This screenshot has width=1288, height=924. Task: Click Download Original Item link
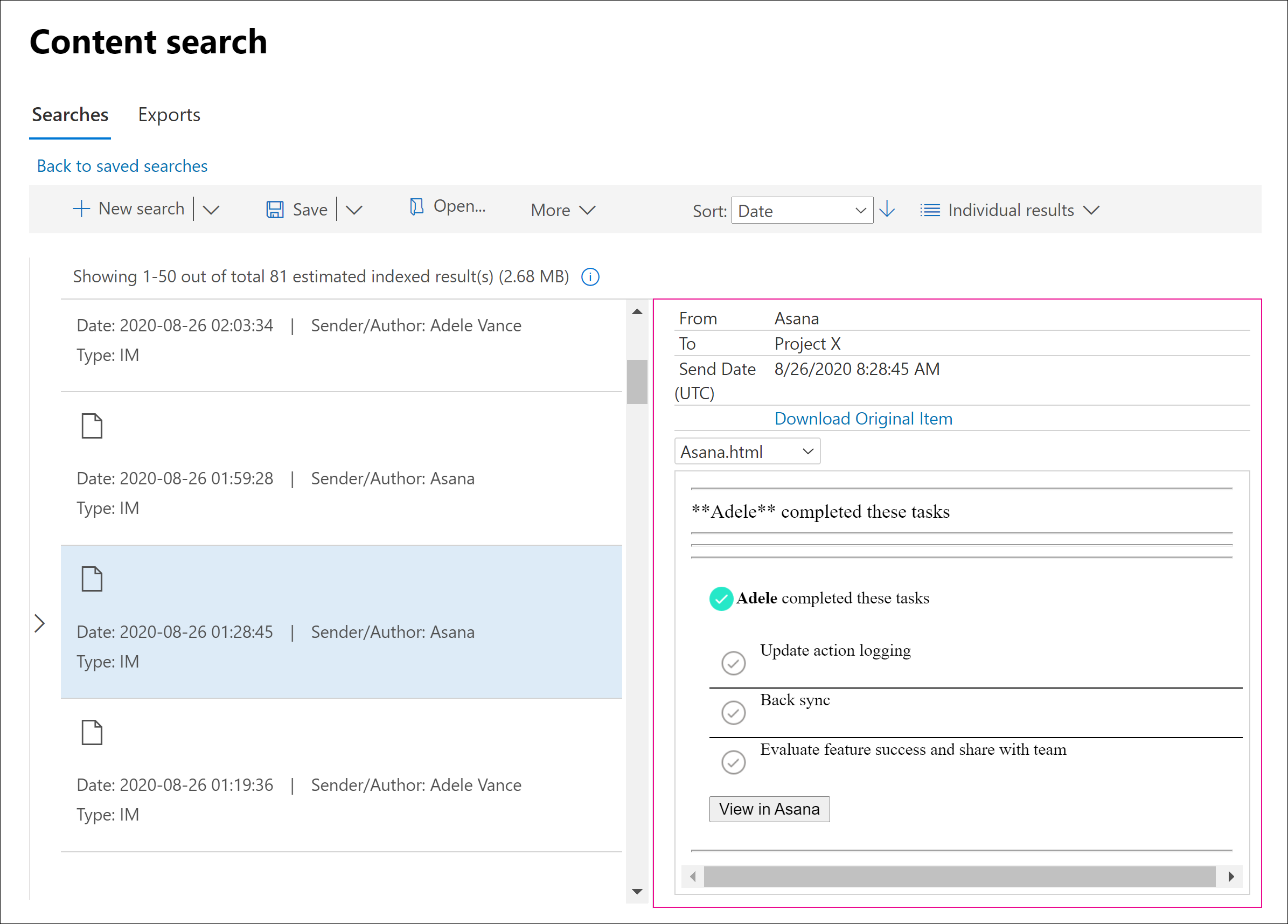(863, 419)
